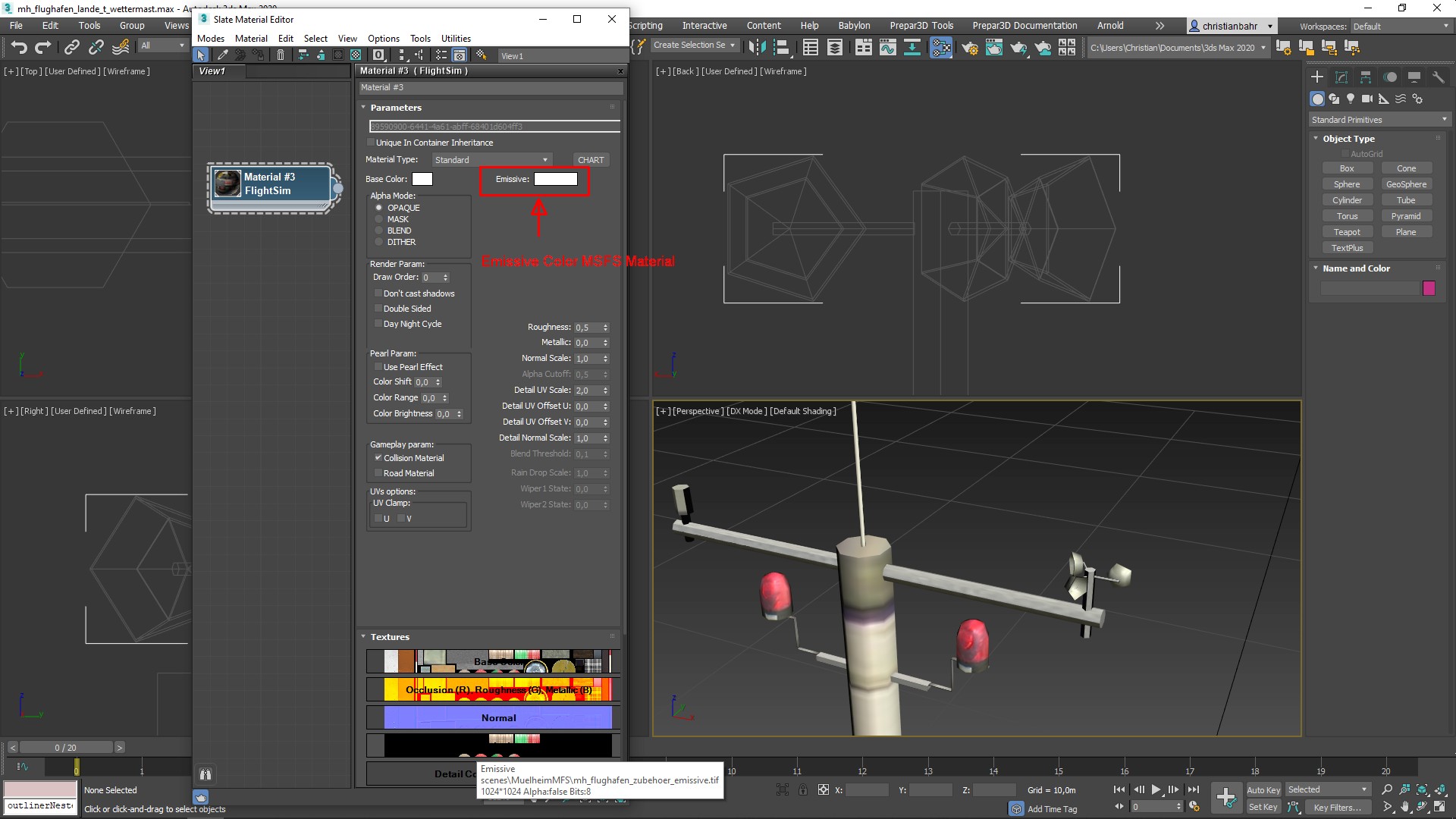Viewport: 1456px width, 819px height.
Task: Uncheck the Collision Material checkbox
Action: pyautogui.click(x=378, y=457)
